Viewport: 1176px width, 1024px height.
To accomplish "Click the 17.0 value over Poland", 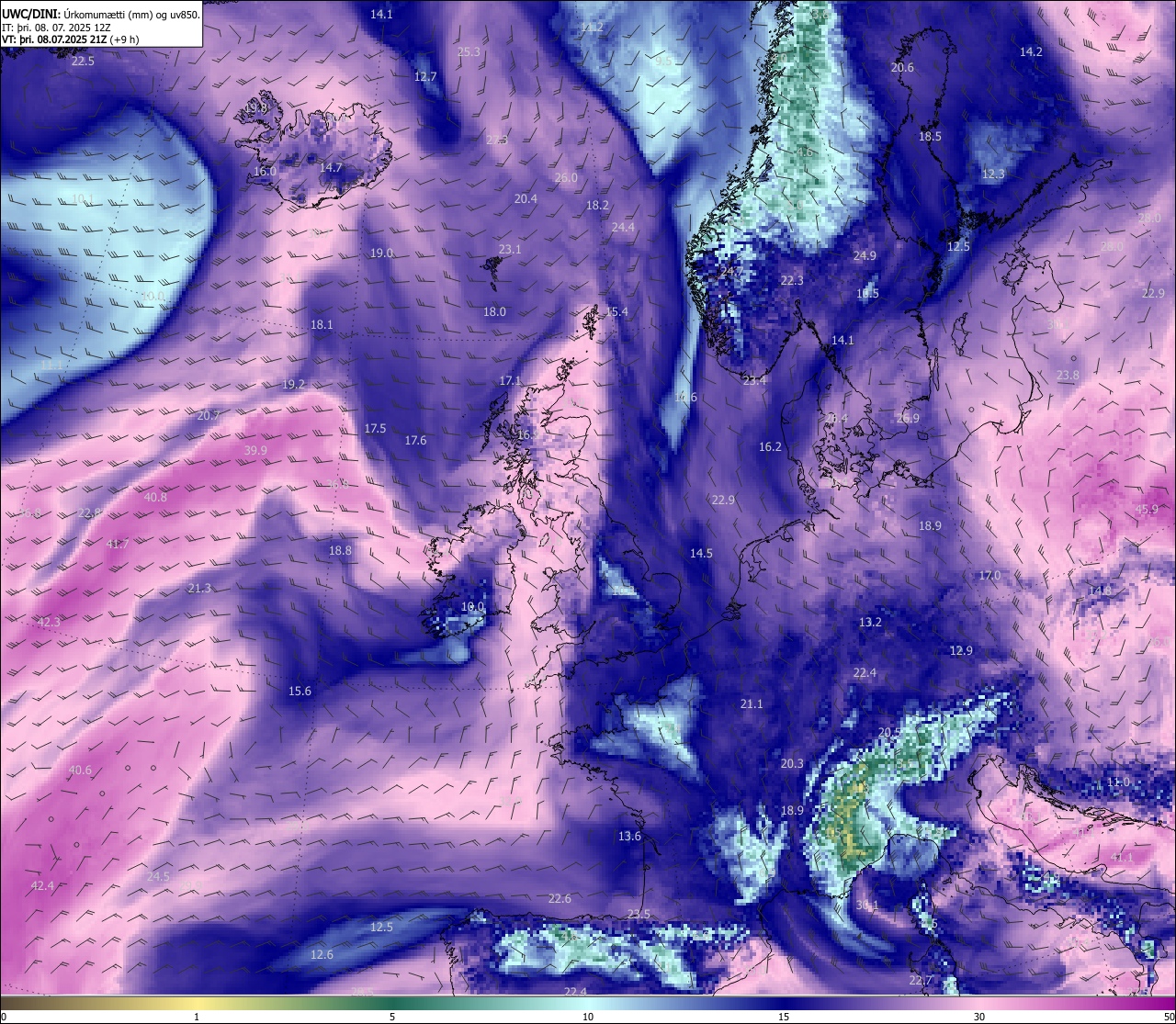I will (989, 576).
